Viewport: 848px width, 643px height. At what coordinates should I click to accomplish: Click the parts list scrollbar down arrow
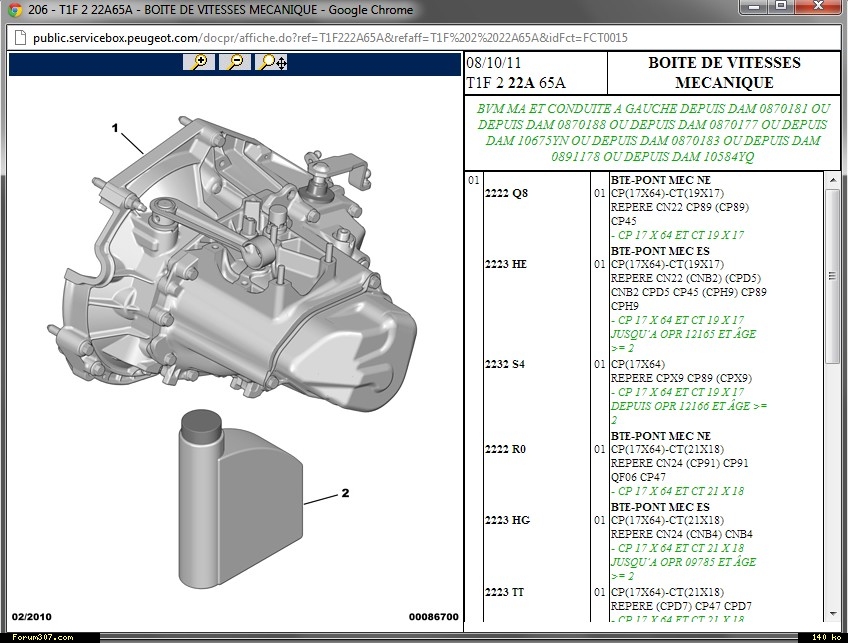(832, 613)
